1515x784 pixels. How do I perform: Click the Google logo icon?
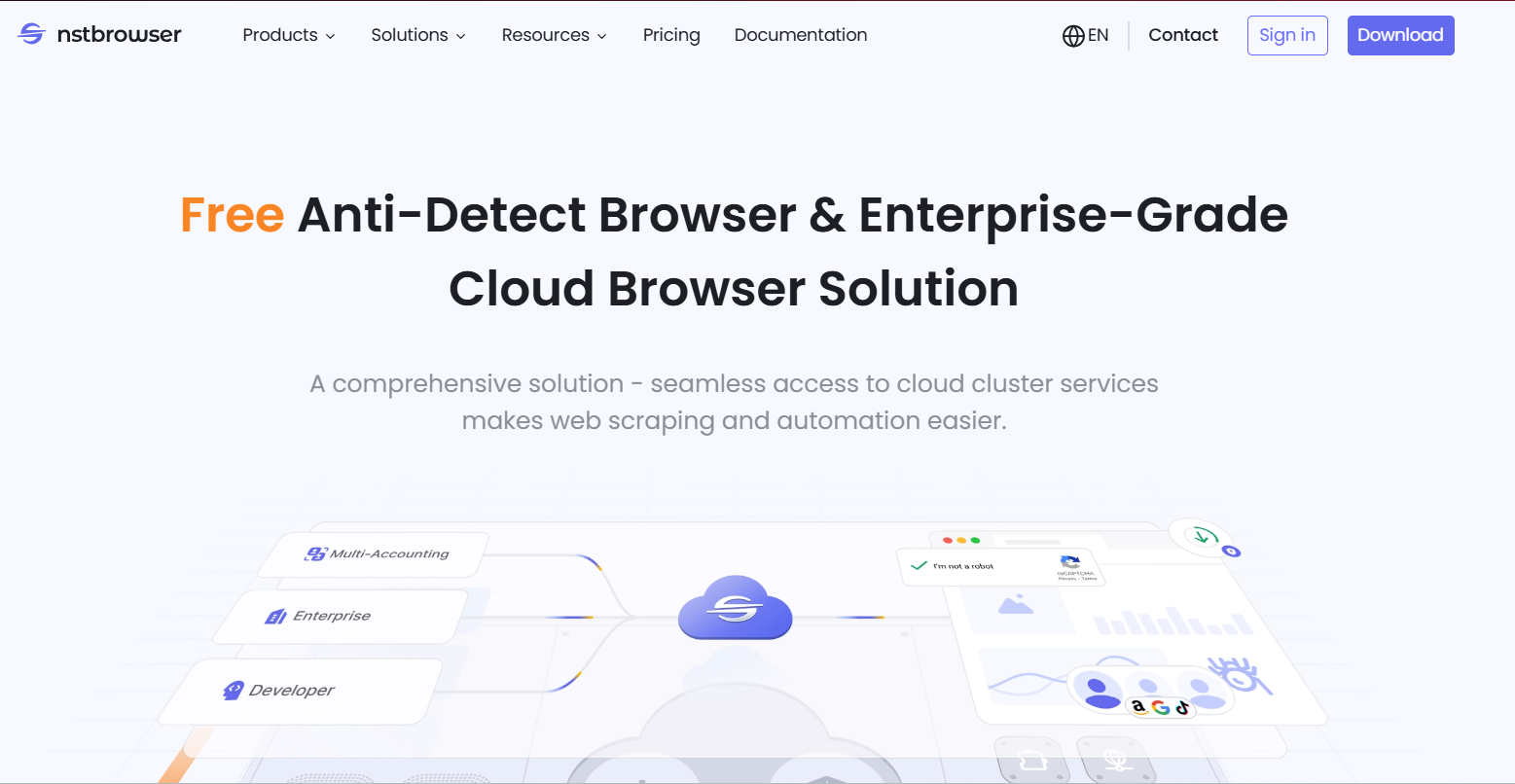1161,707
